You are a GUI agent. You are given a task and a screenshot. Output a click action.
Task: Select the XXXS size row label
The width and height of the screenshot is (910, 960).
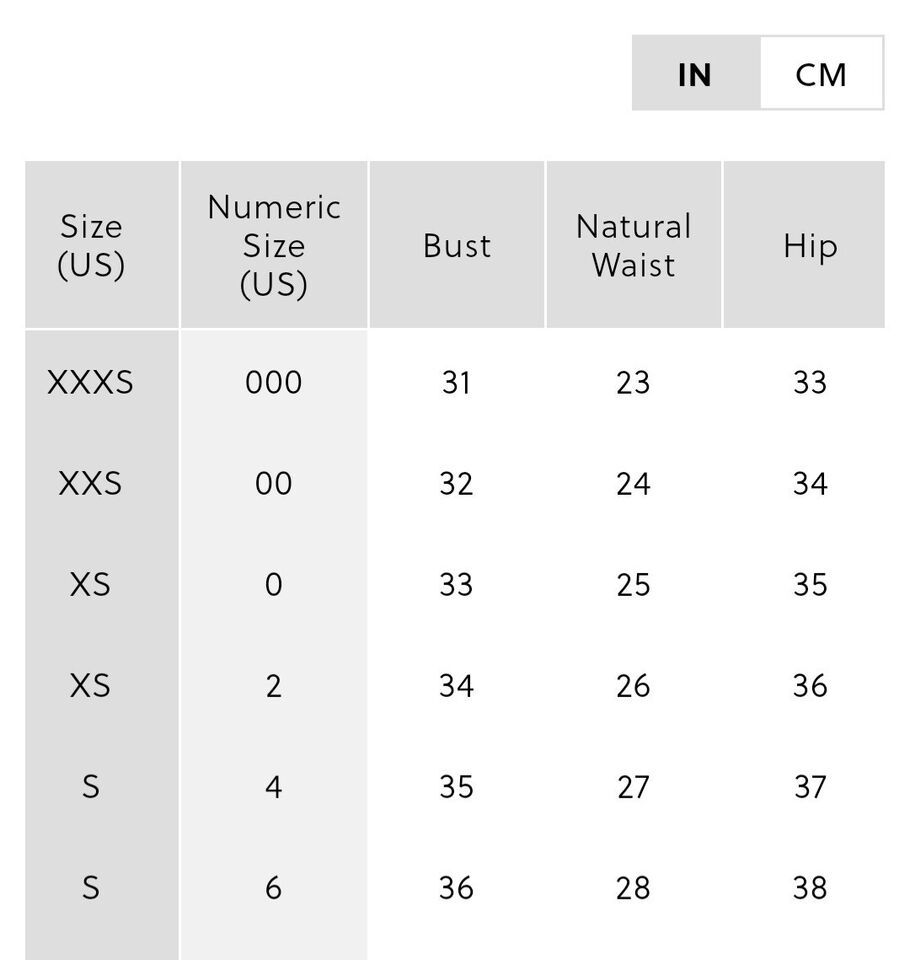[x=91, y=383]
